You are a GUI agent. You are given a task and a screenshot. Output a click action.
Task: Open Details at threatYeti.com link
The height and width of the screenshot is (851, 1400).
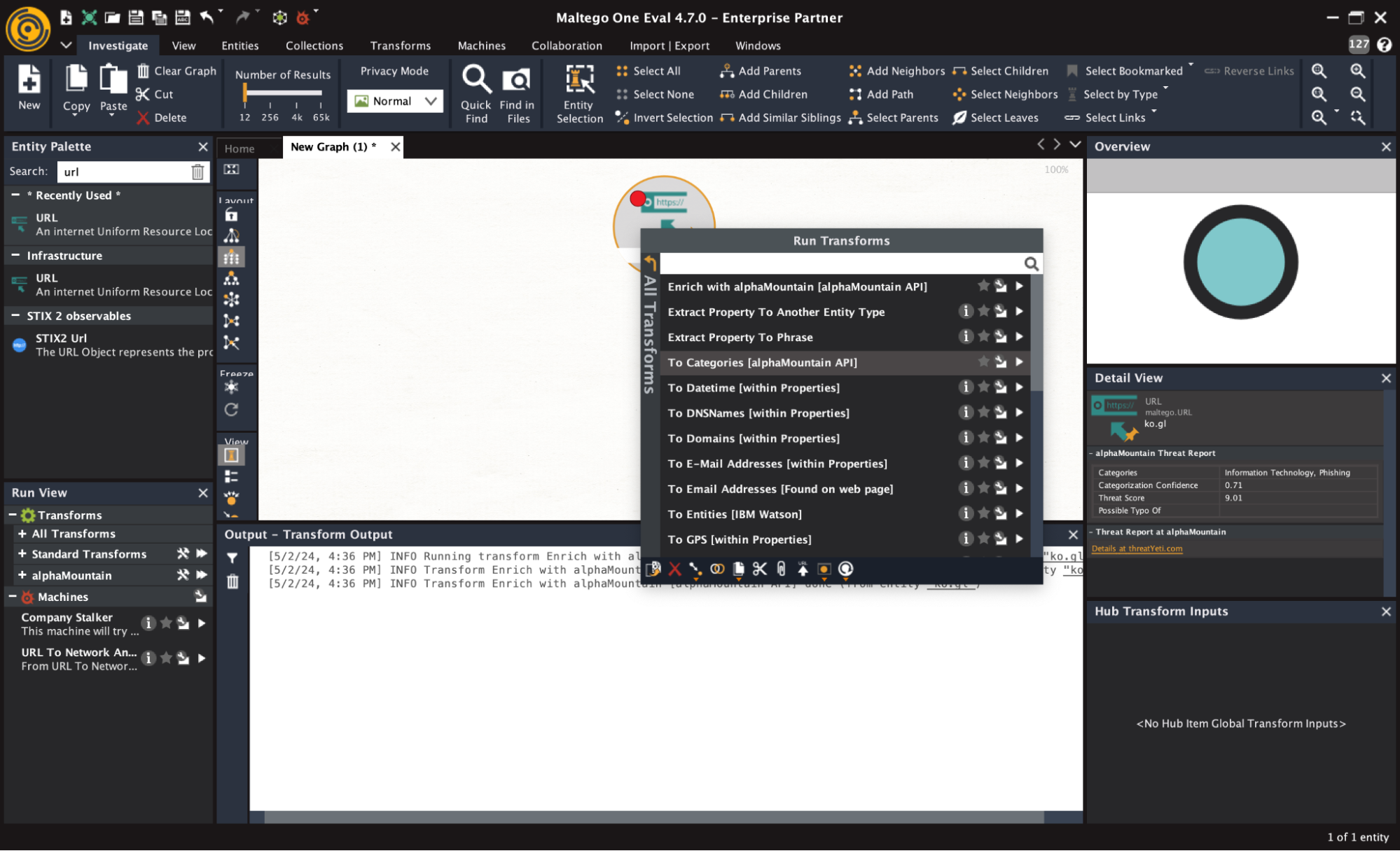[1137, 548]
